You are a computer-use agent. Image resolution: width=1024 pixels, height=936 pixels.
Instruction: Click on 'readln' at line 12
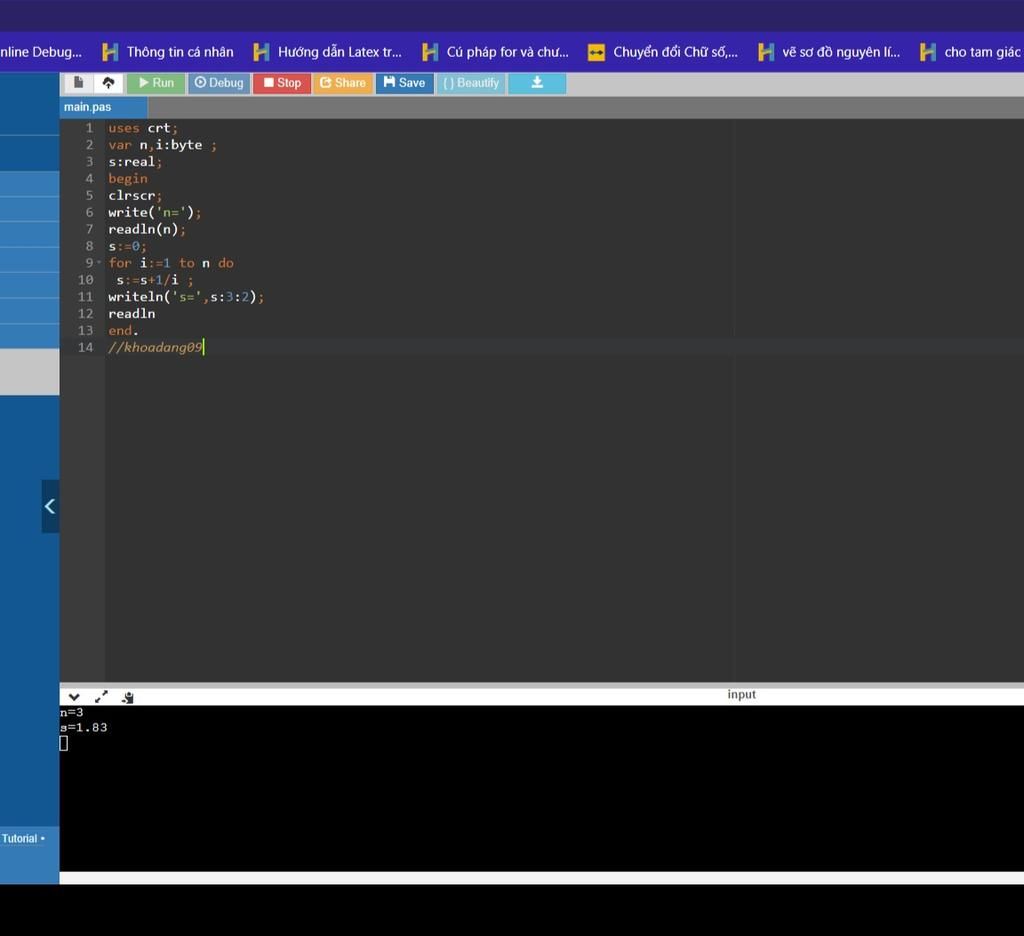(132, 314)
